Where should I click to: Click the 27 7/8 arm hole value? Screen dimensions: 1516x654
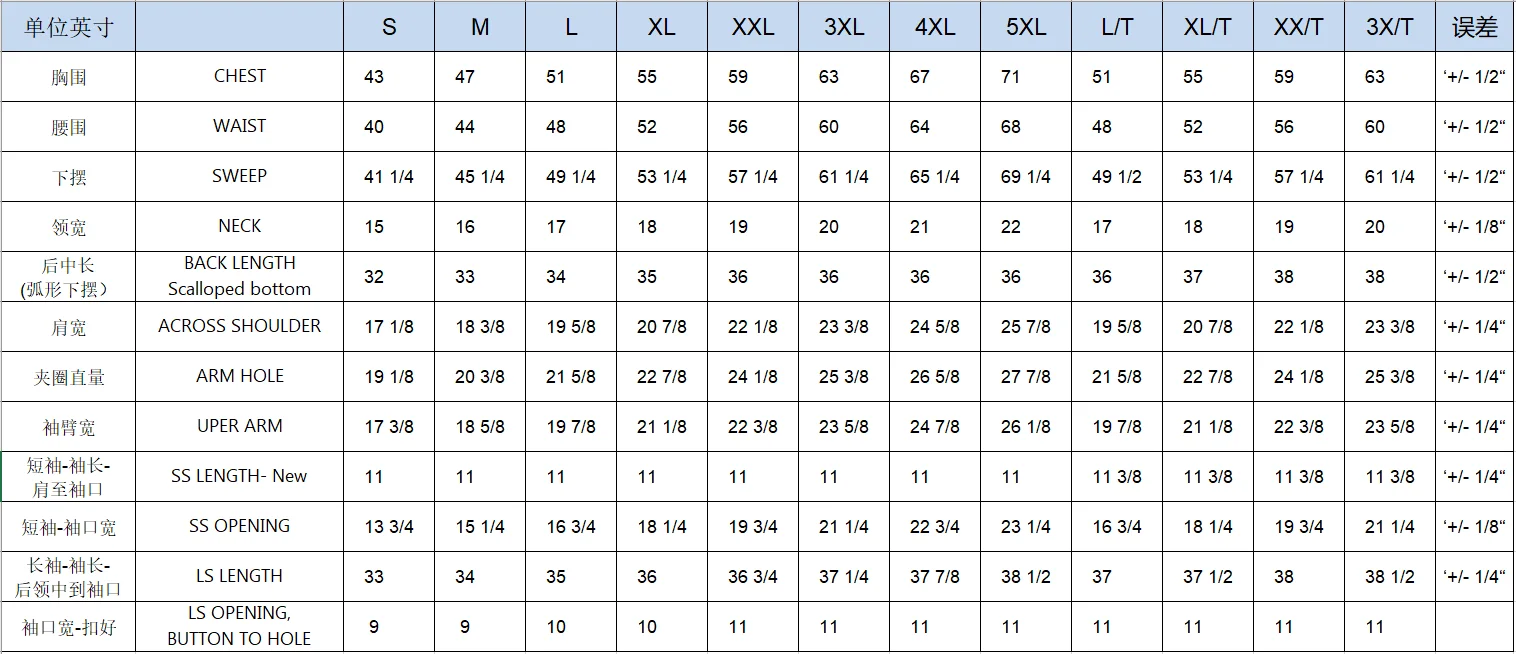pyautogui.click(x=1026, y=377)
